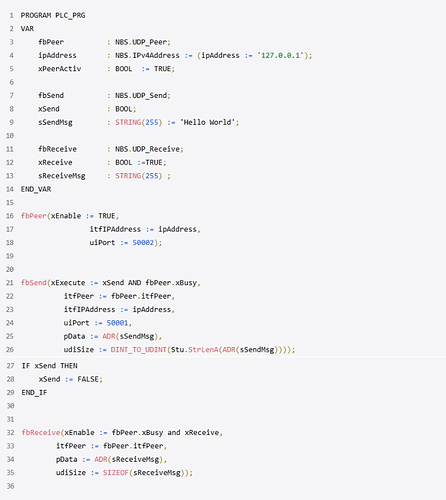Click 'fbPeer' call on line 16
The image size is (446, 500).
click(x=34, y=216)
